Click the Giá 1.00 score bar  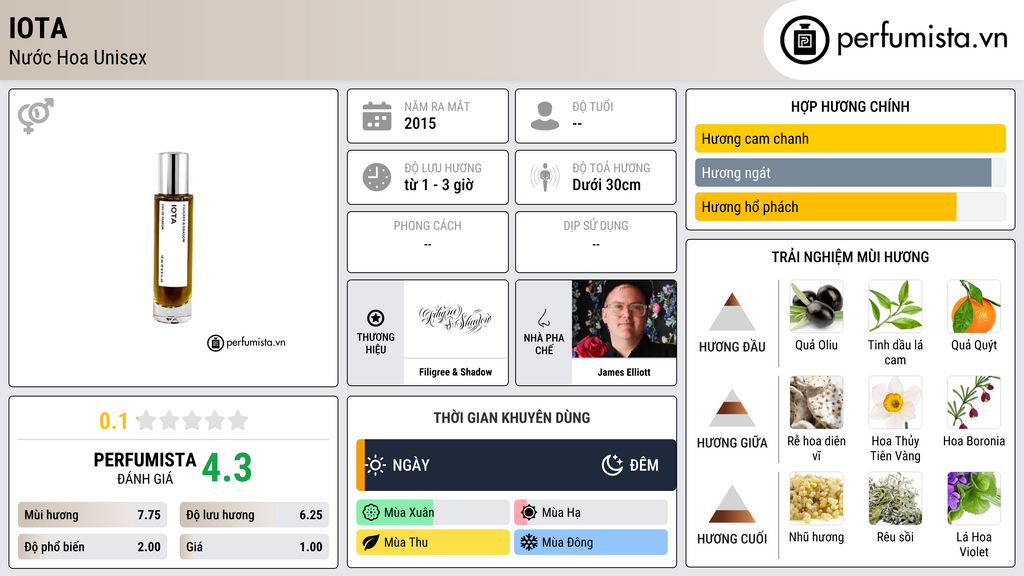point(254,547)
